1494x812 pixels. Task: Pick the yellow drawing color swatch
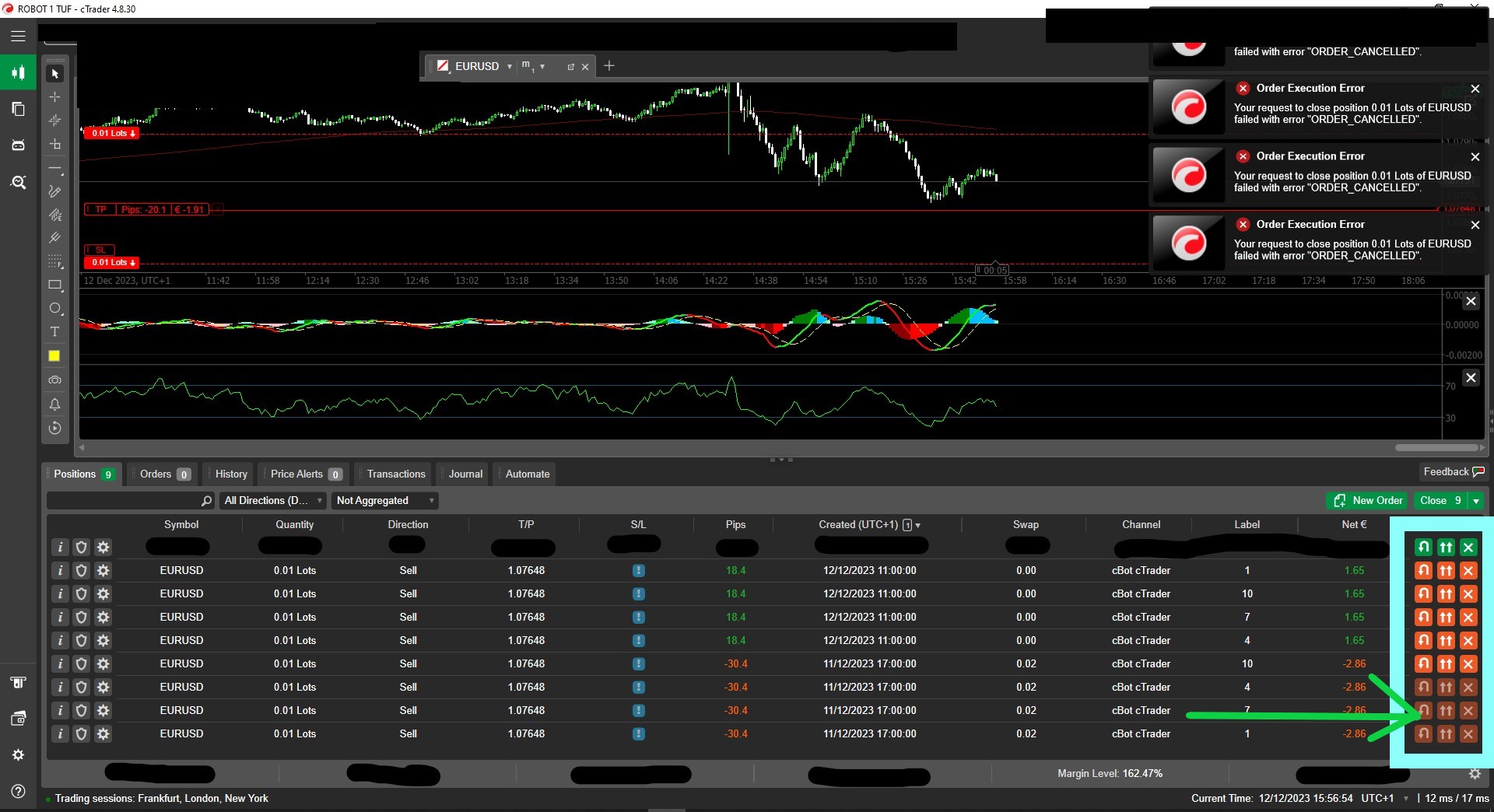(x=54, y=356)
